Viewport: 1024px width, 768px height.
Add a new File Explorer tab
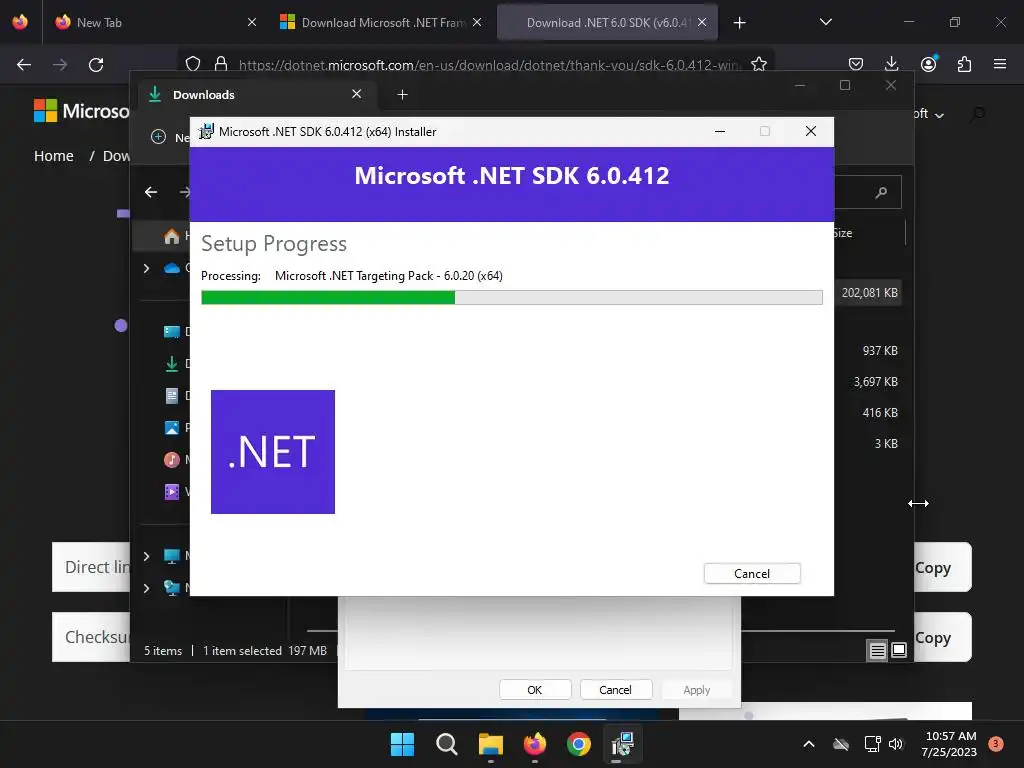(x=402, y=95)
